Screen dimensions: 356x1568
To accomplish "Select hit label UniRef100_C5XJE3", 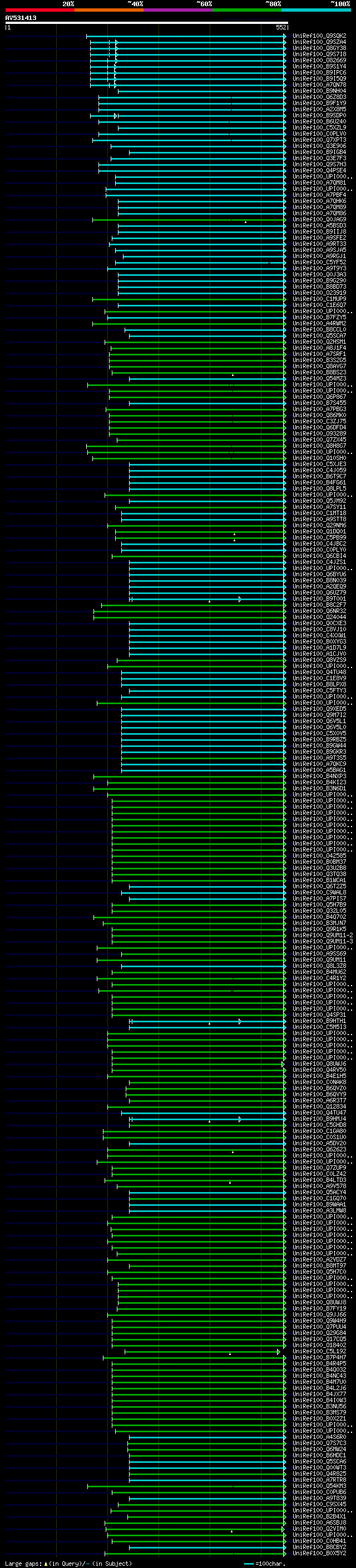I will click(x=319, y=464).
